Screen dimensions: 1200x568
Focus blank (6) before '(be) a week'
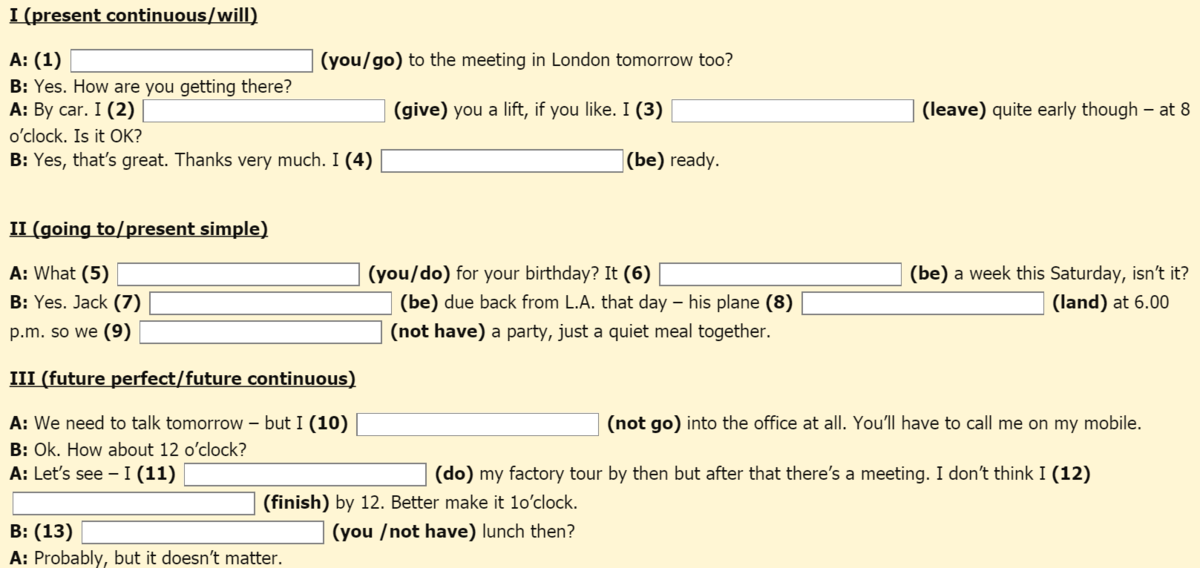[780, 274]
